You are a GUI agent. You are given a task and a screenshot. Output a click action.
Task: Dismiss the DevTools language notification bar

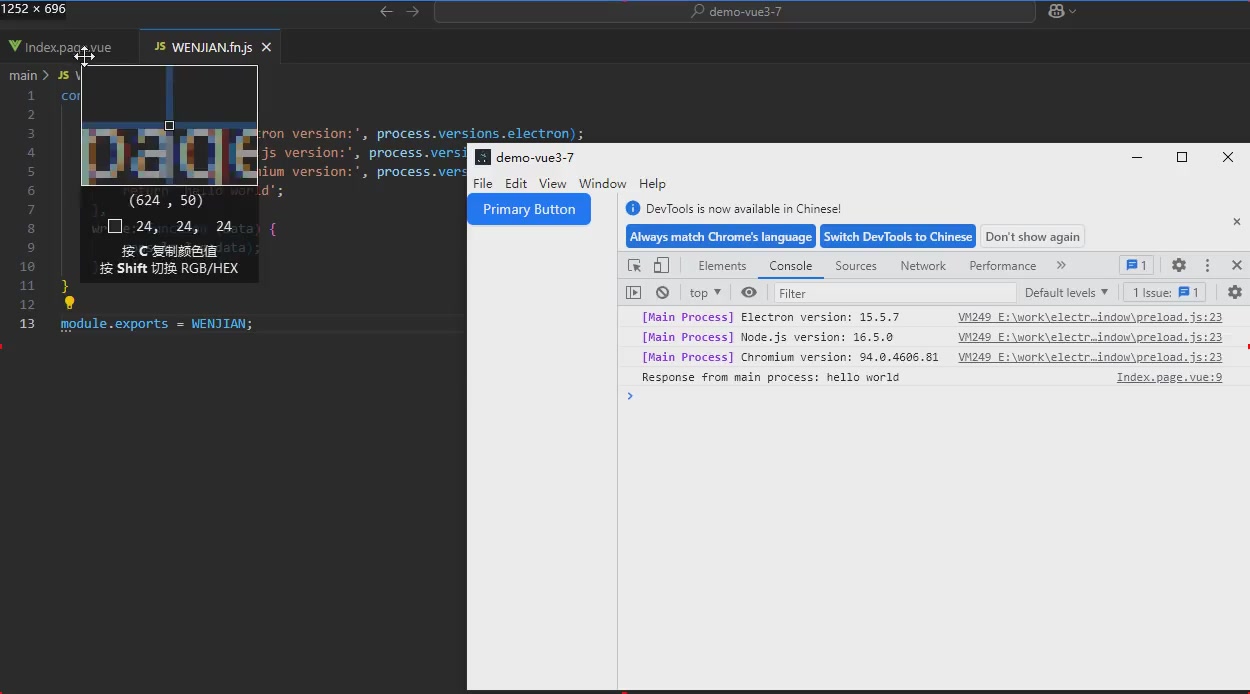coord(1236,222)
